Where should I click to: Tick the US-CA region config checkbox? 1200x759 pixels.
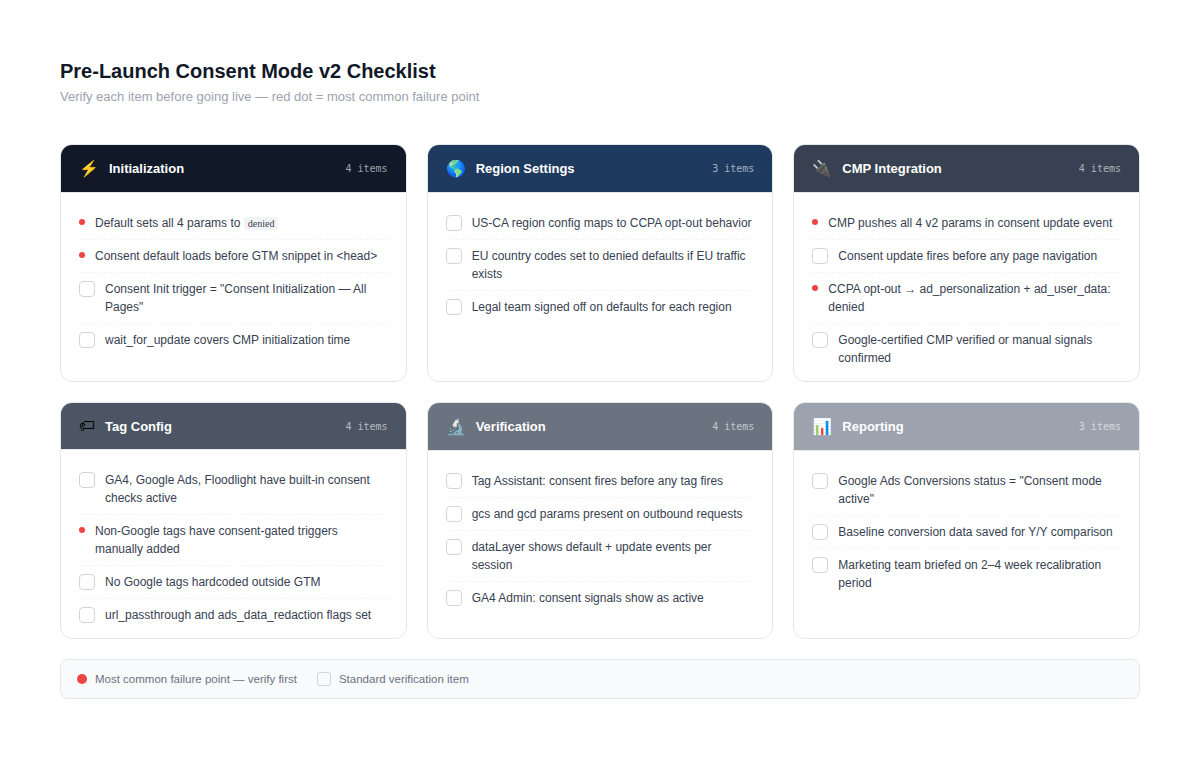(x=454, y=223)
